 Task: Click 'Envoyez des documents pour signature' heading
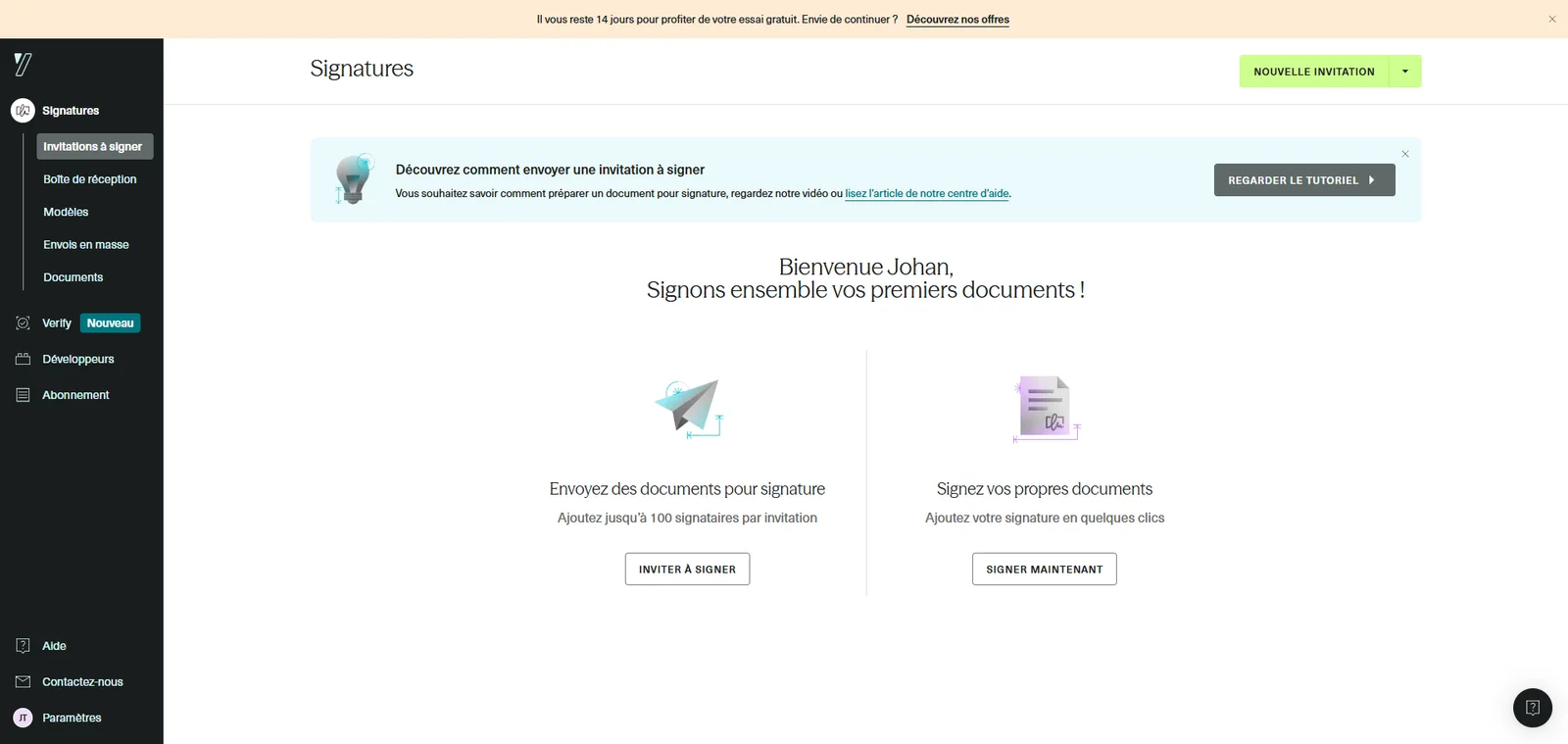(687, 488)
